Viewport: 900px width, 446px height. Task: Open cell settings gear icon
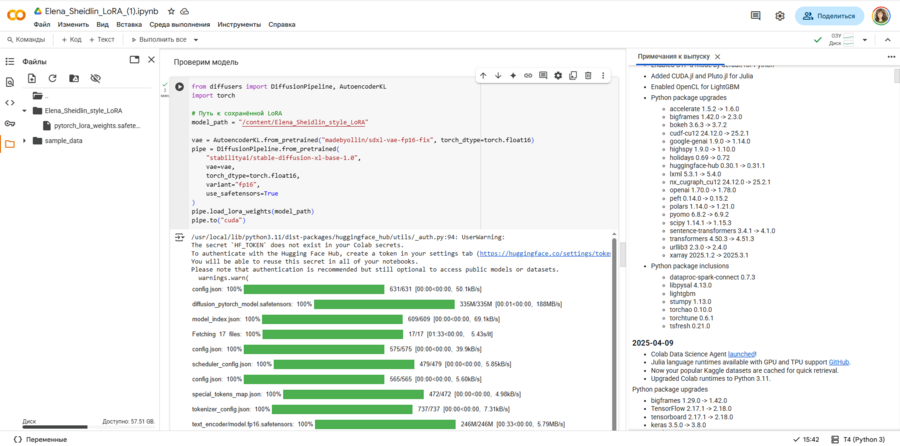click(558, 75)
